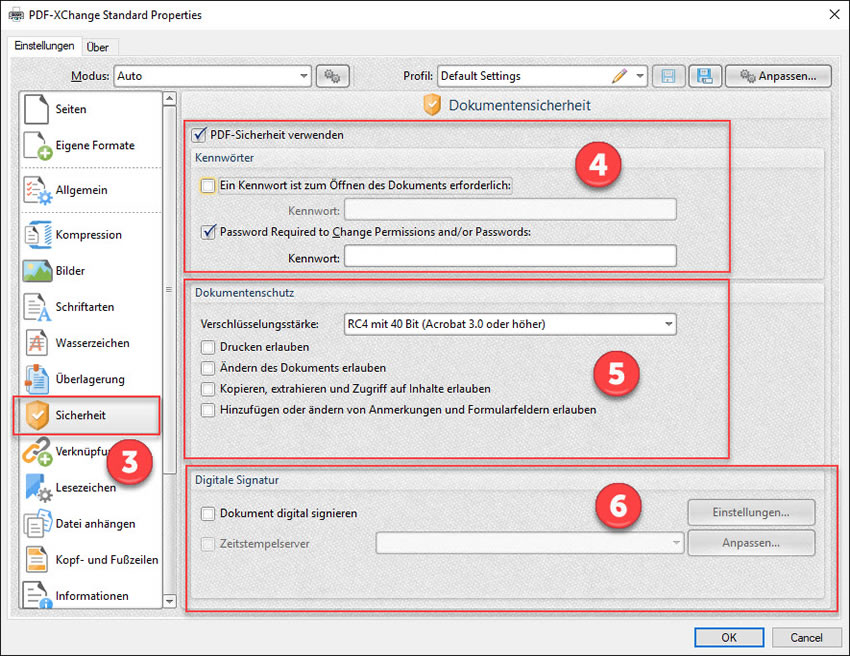Open the Seiten page icon
The width and height of the screenshot is (850, 656).
36,109
